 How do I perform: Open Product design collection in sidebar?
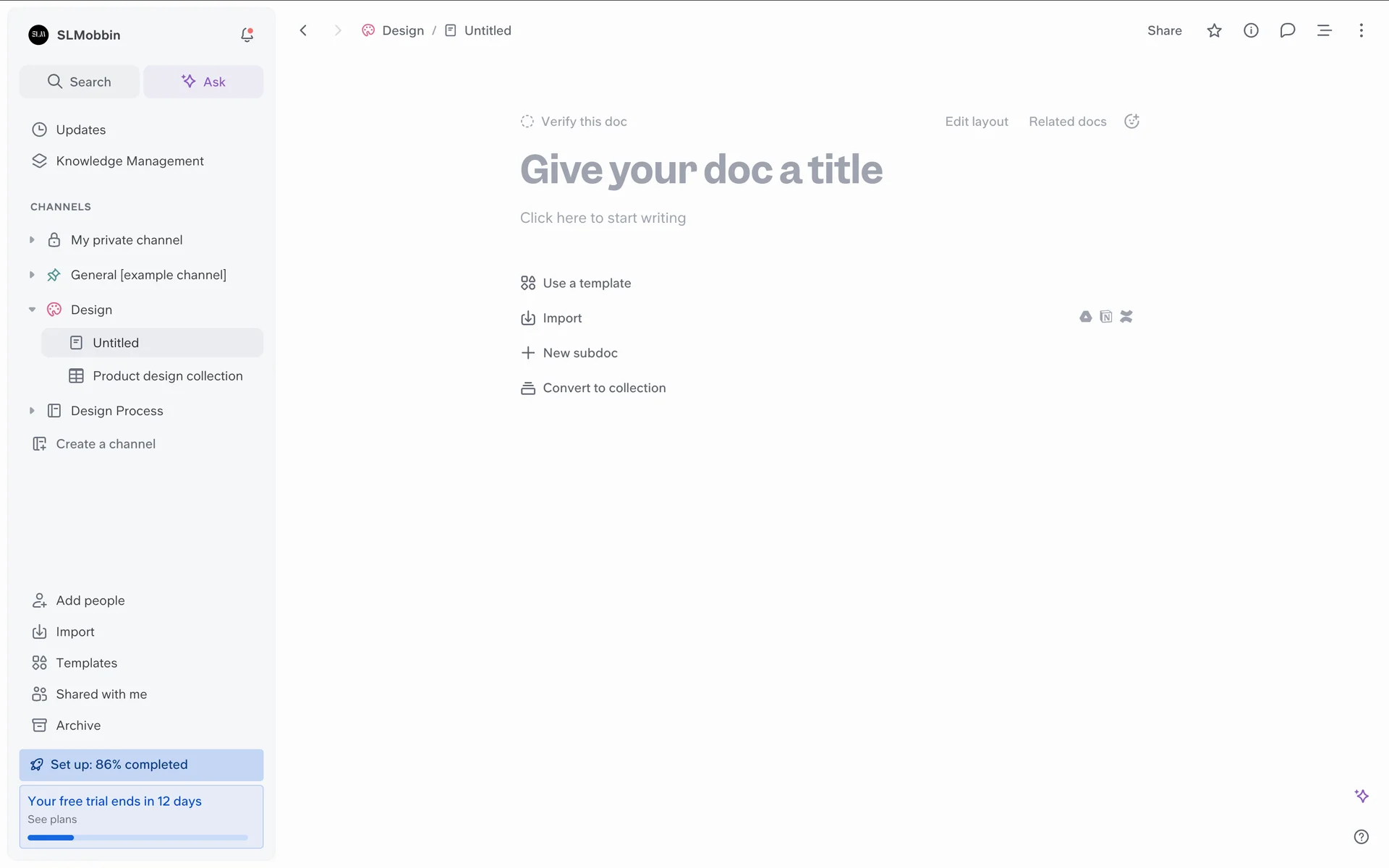point(167,376)
